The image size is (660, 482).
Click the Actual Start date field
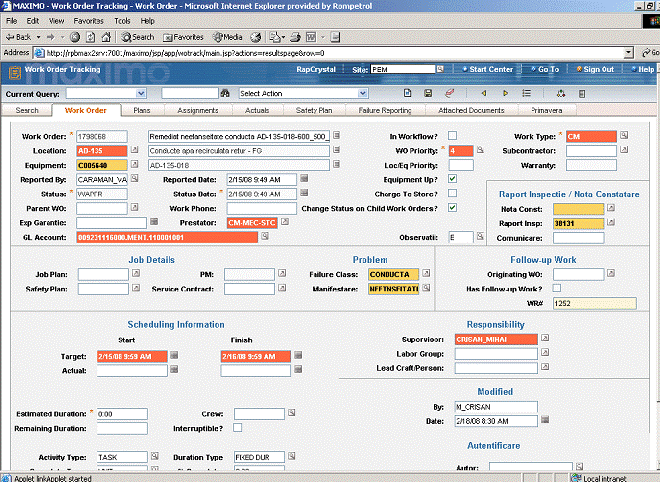[132, 370]
